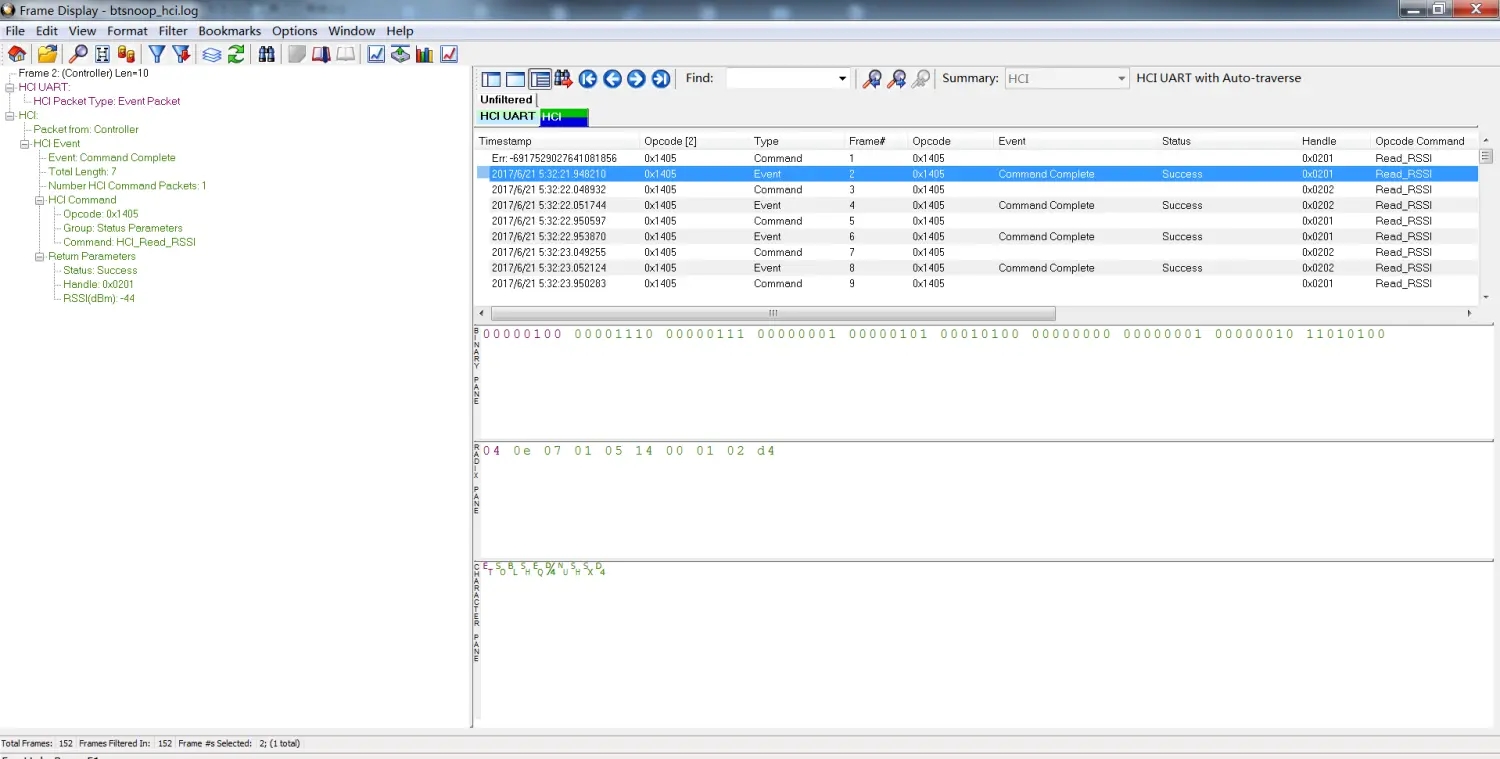
Task: Click the Opcode Command column header
Action: 1424,141
